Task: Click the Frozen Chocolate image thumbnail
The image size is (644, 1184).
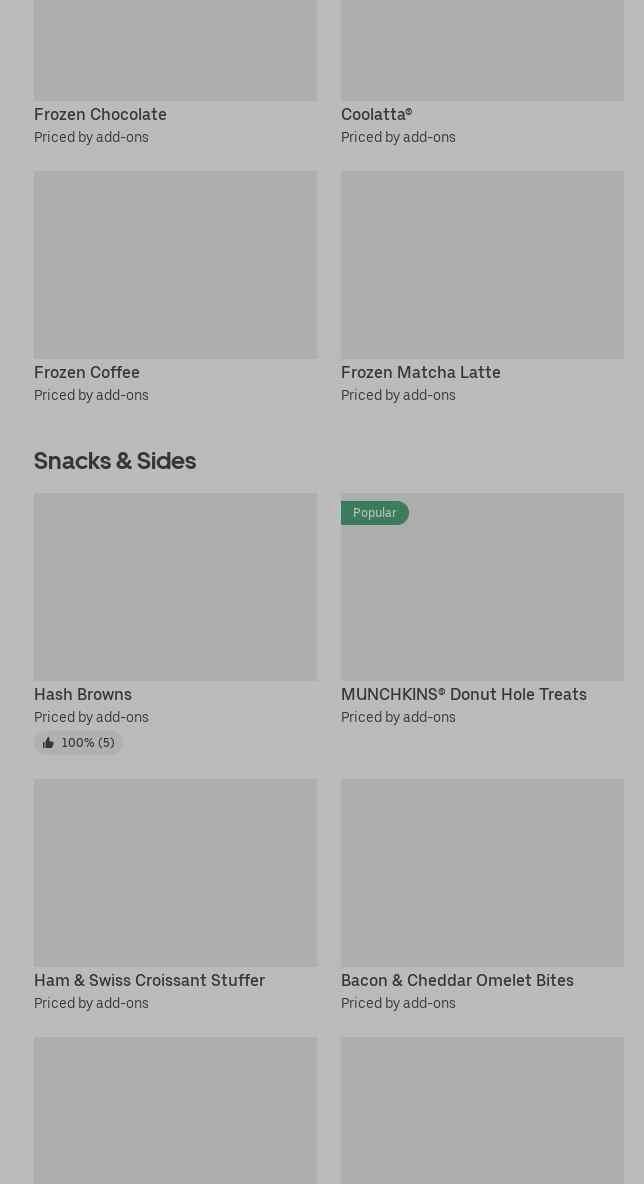Action: point(175,50)
